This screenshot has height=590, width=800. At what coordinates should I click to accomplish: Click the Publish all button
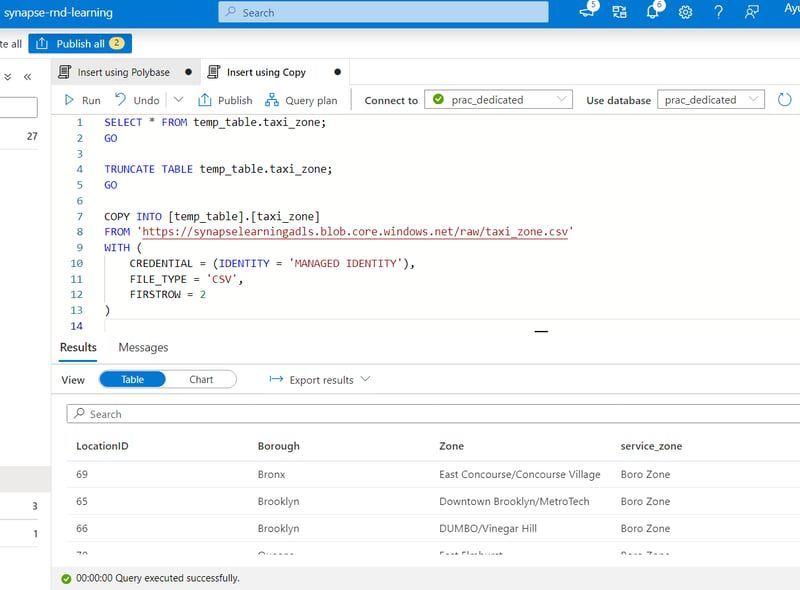pyautogui.click(x=80, y=43)
